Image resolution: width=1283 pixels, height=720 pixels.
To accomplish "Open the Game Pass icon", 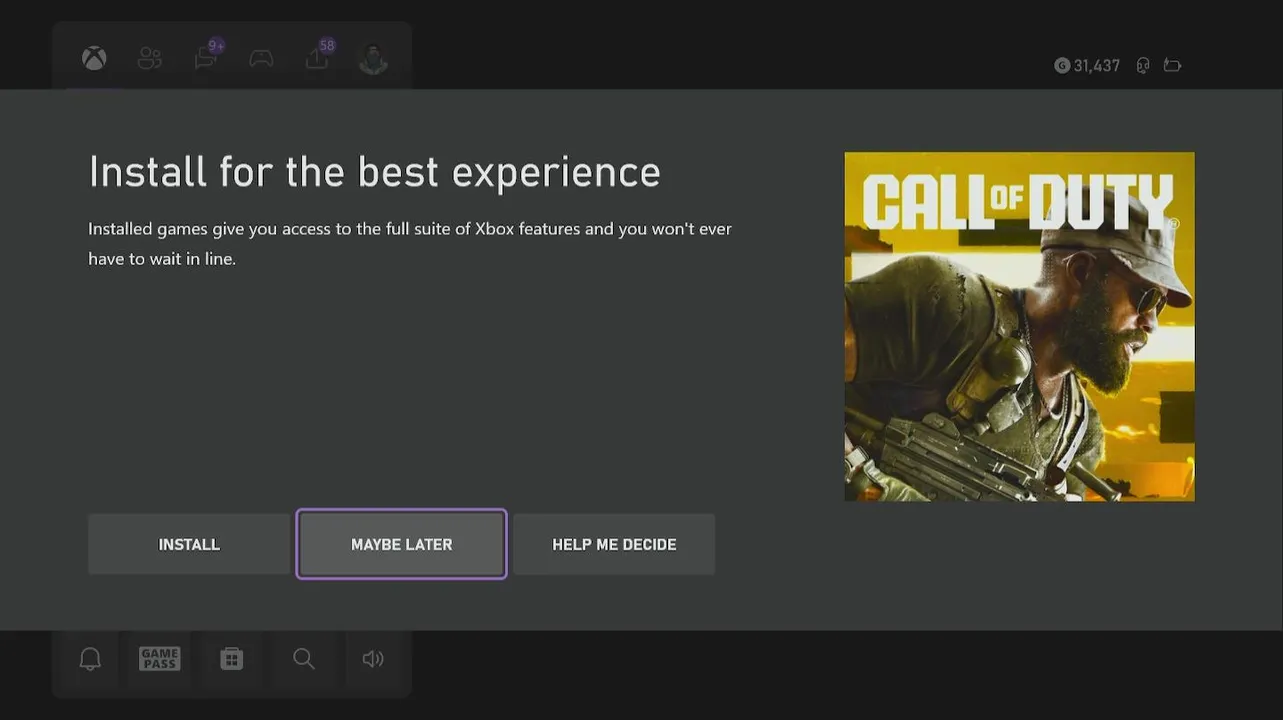I will point(160,659).
